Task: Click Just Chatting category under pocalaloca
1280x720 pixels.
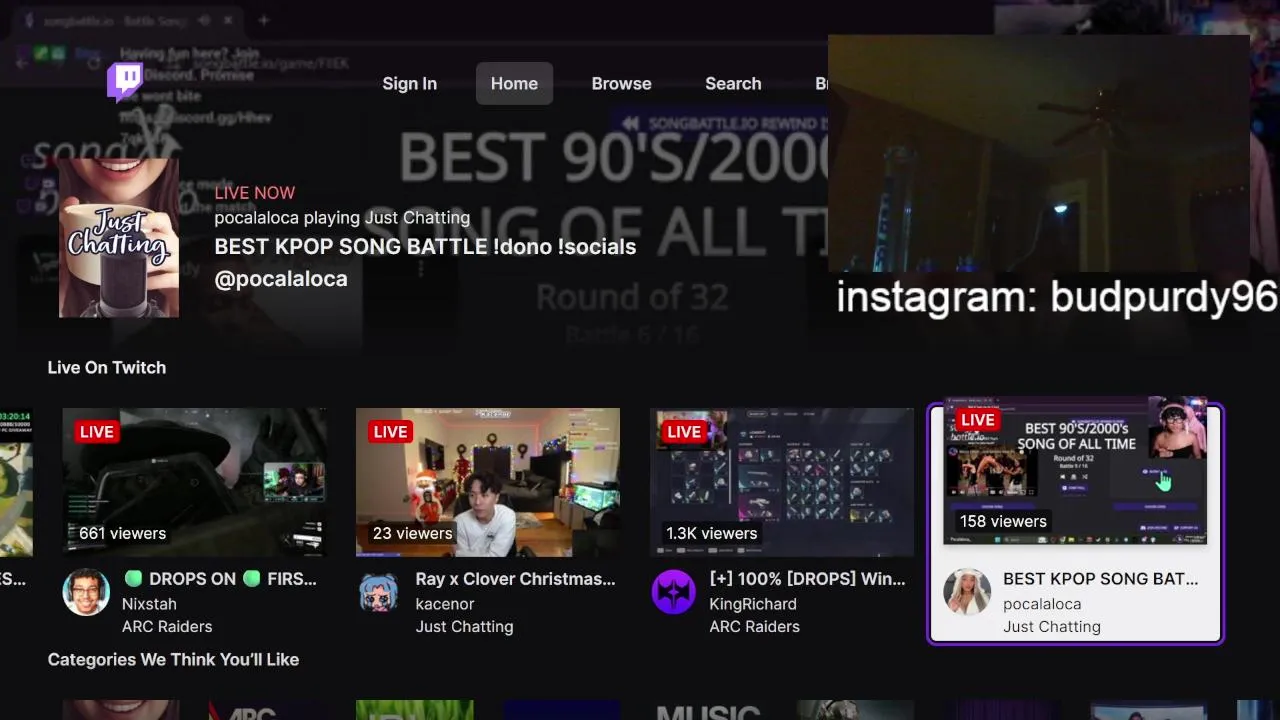Action: coord(1052,627)
